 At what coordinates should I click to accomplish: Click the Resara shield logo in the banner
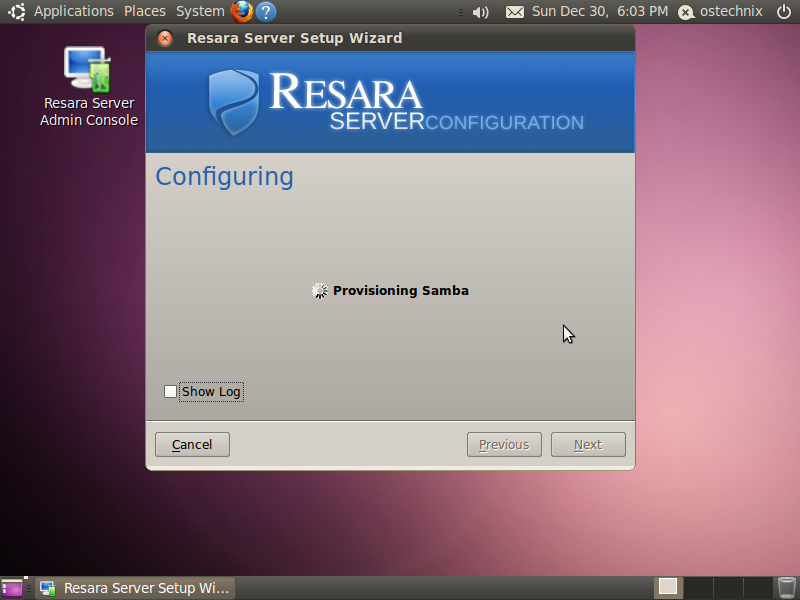pos(234,102)
